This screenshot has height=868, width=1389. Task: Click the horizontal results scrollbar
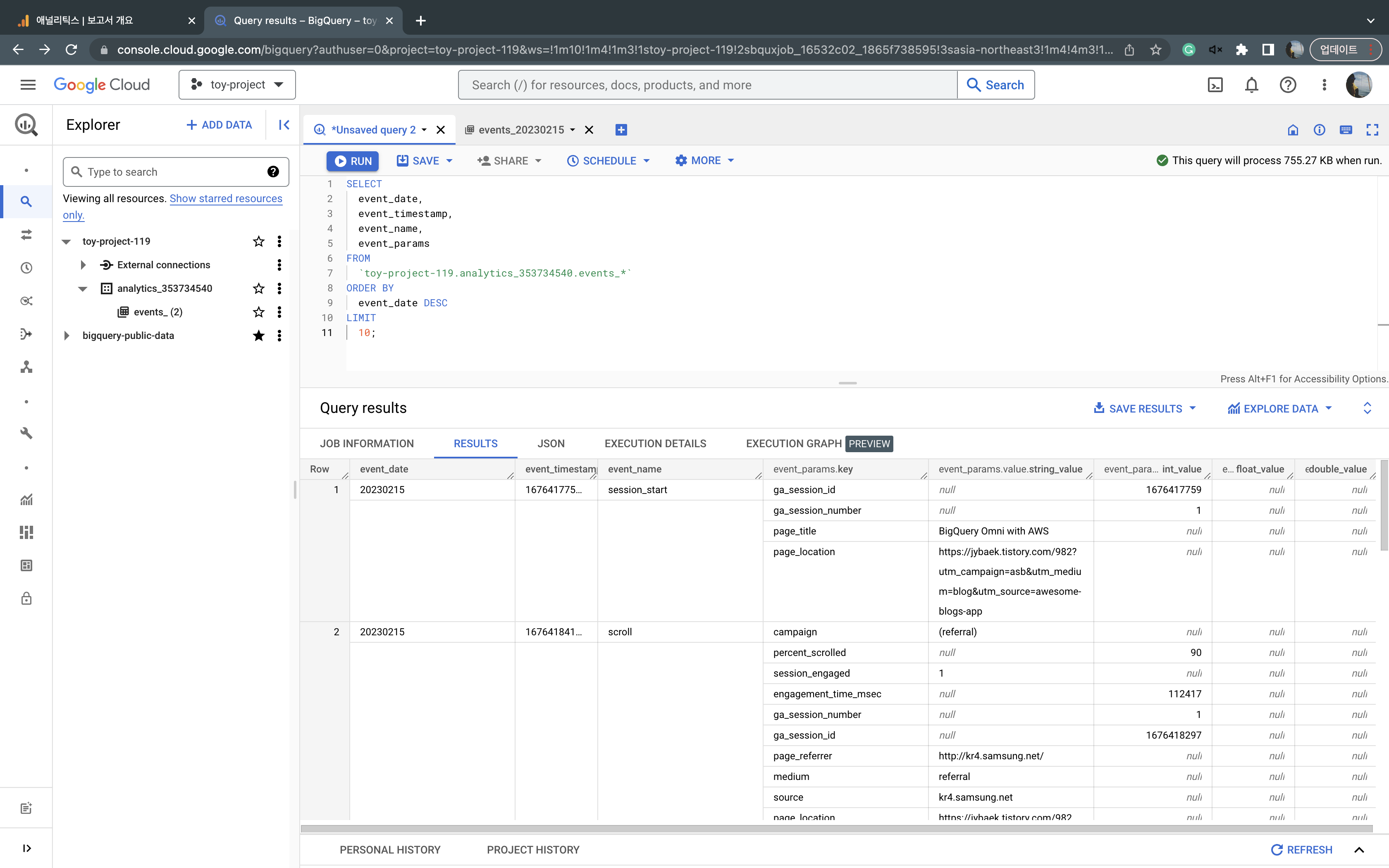click(x=836, y=828)
